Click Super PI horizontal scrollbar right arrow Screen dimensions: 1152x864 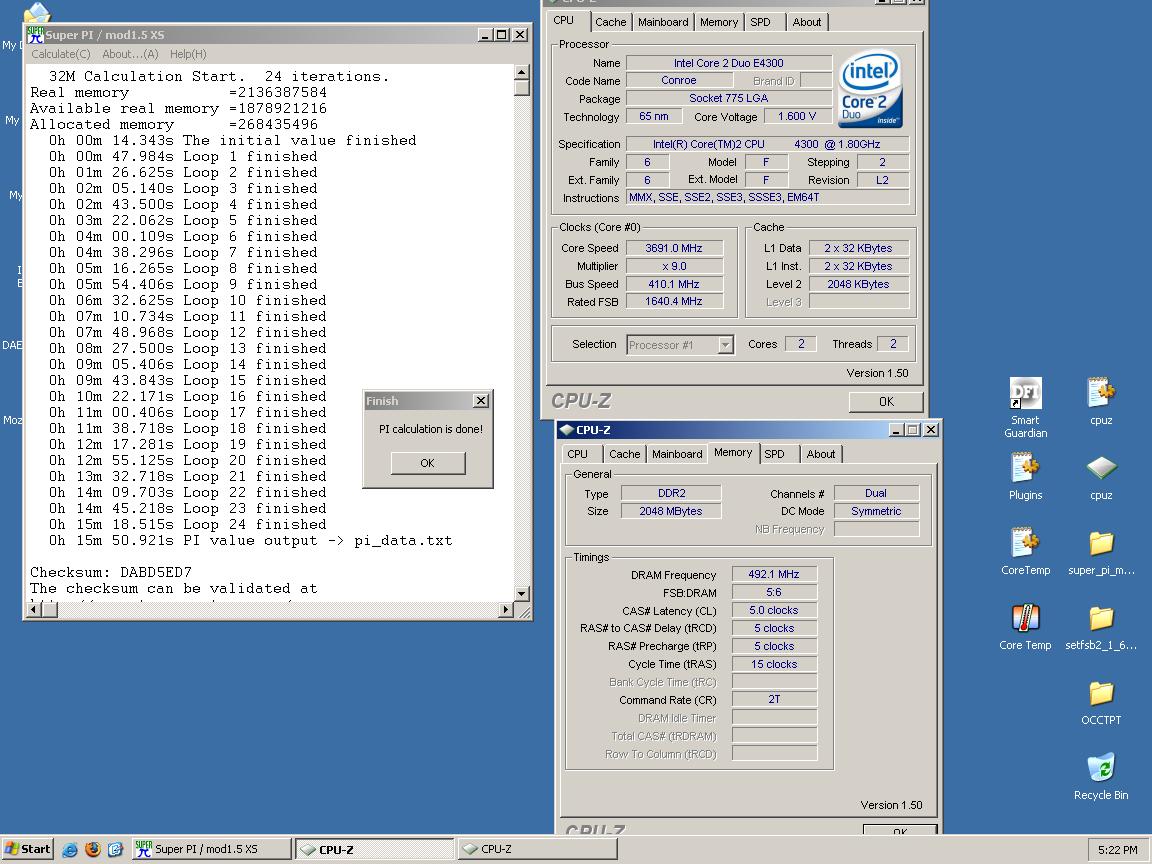tap(505, 609)
